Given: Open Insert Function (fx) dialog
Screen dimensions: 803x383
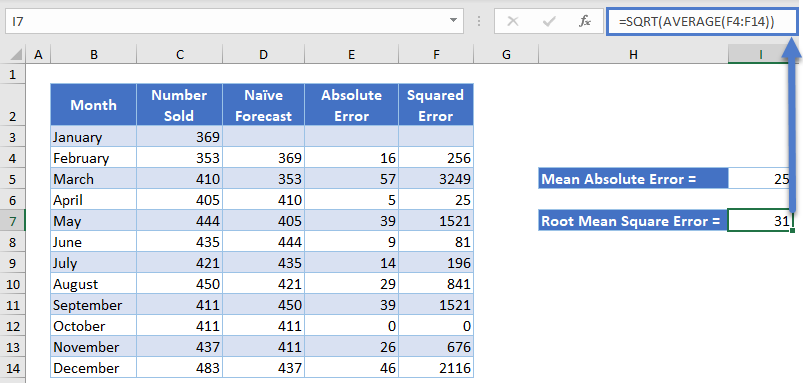Looking at the screenshot, I should (584, 22).
